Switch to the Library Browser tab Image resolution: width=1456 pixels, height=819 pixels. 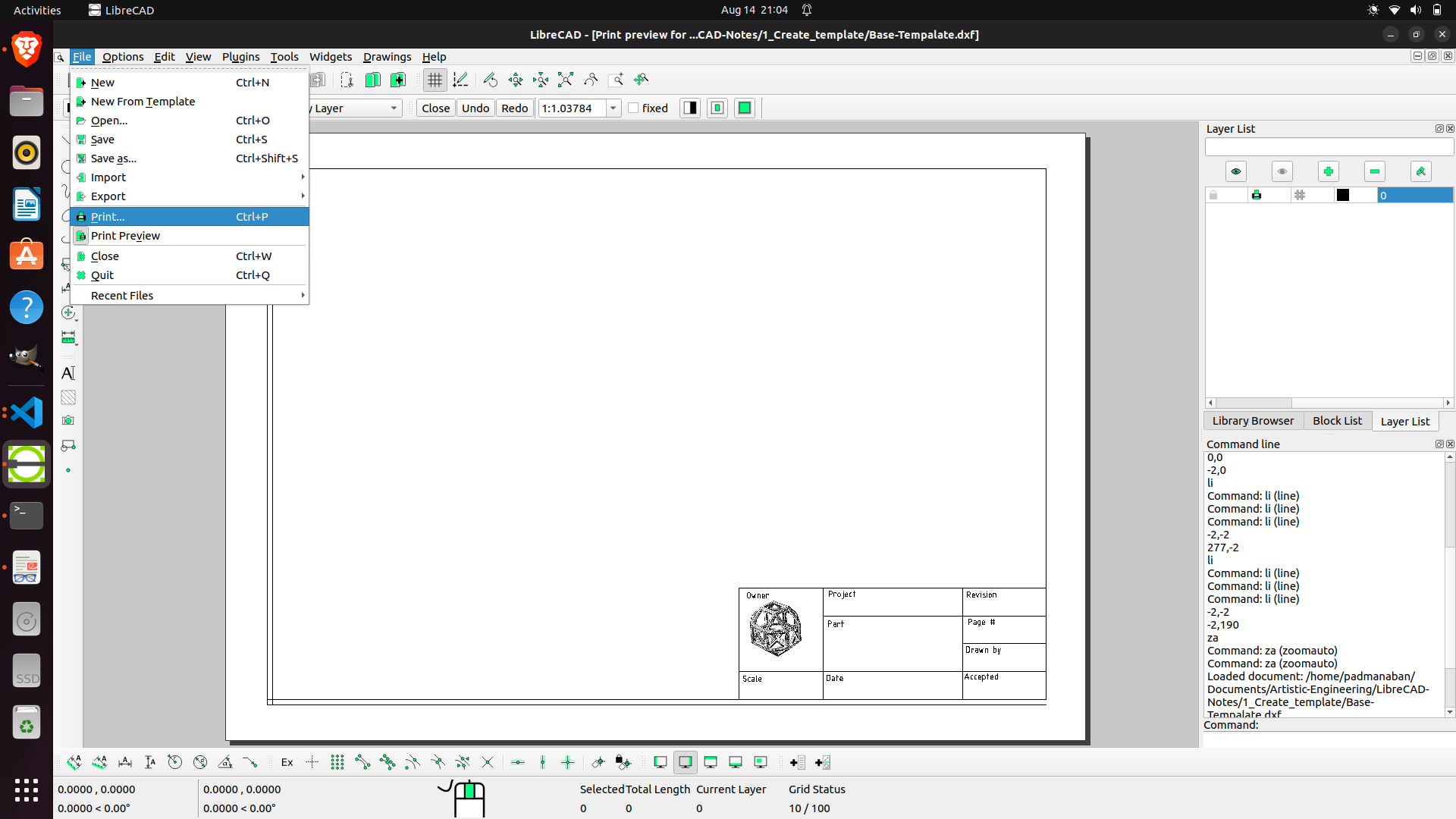point(1253,421)
